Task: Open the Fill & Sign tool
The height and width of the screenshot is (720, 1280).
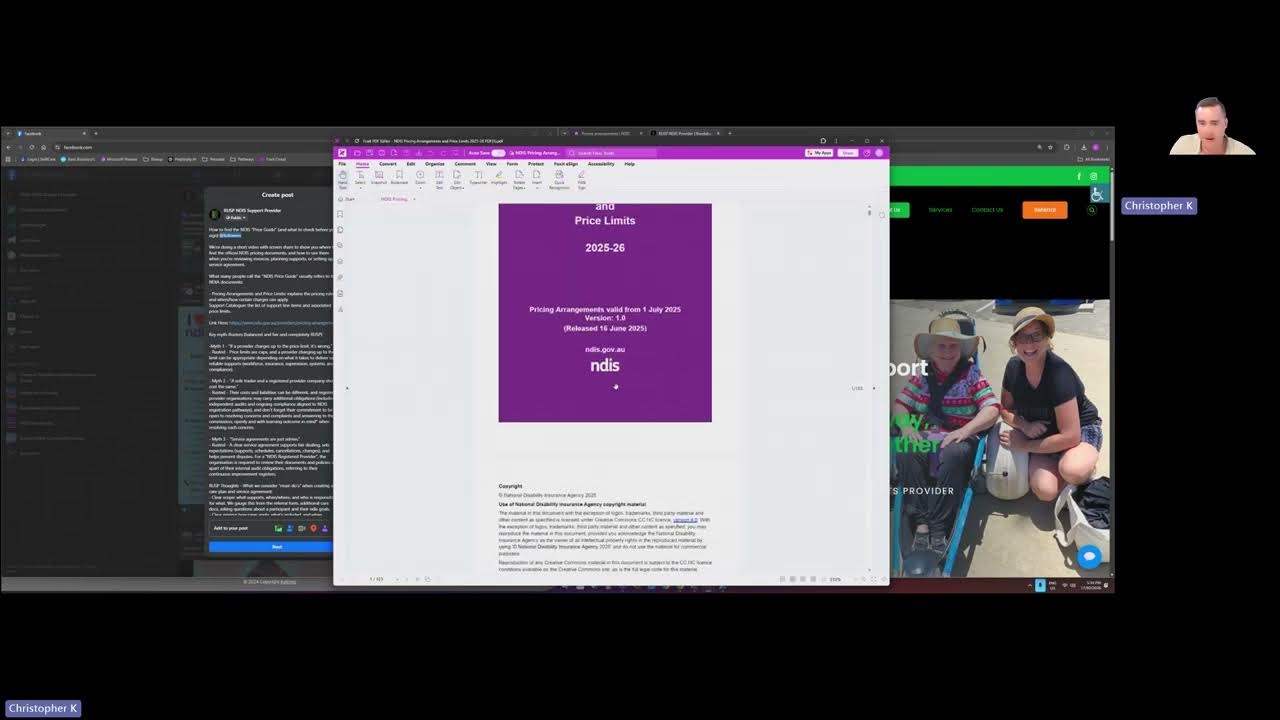Action: pos(582,179)
